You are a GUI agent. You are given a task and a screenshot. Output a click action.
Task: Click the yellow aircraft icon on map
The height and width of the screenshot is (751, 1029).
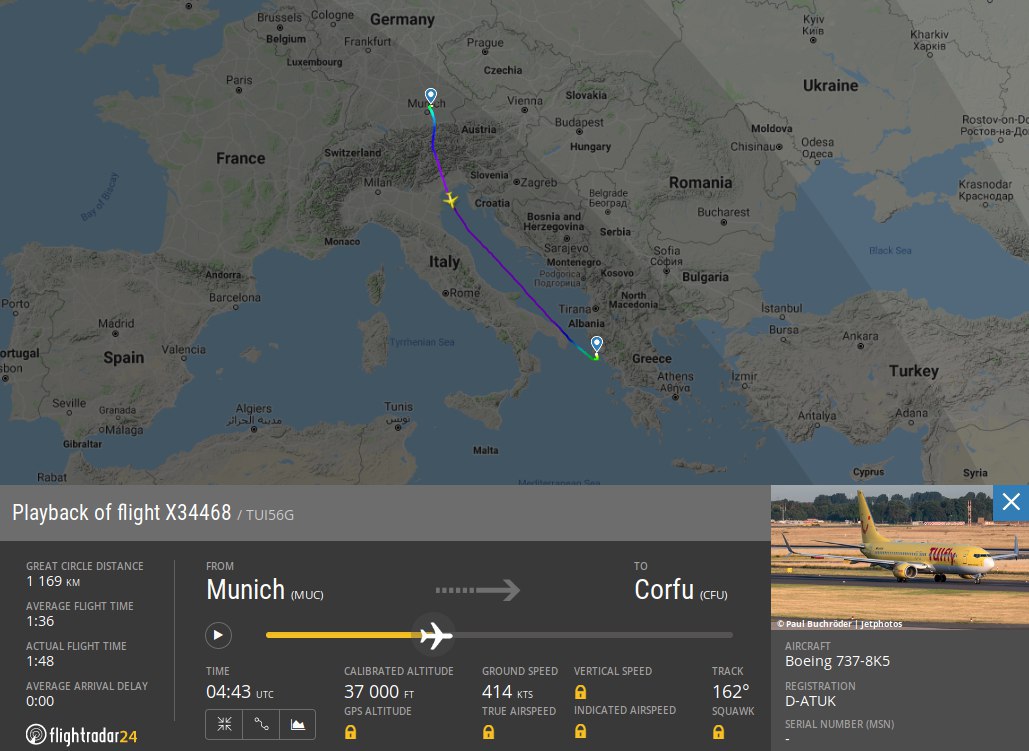[450, 199]
